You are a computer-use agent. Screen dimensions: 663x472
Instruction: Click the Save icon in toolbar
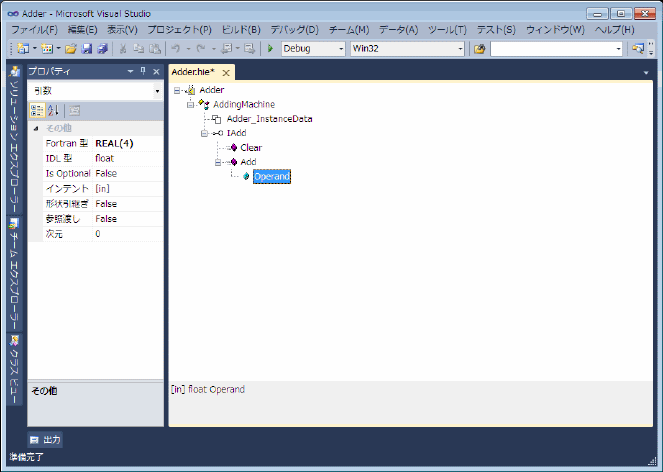coord(87,48)
